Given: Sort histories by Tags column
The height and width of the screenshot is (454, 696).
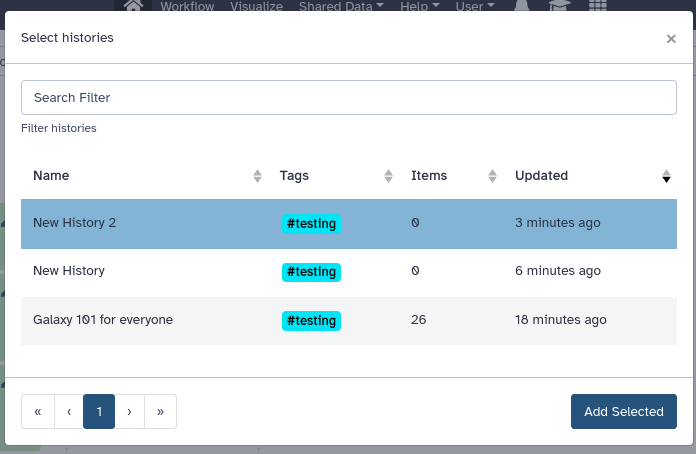Looking at the screenshot, I should coord(388,176).
